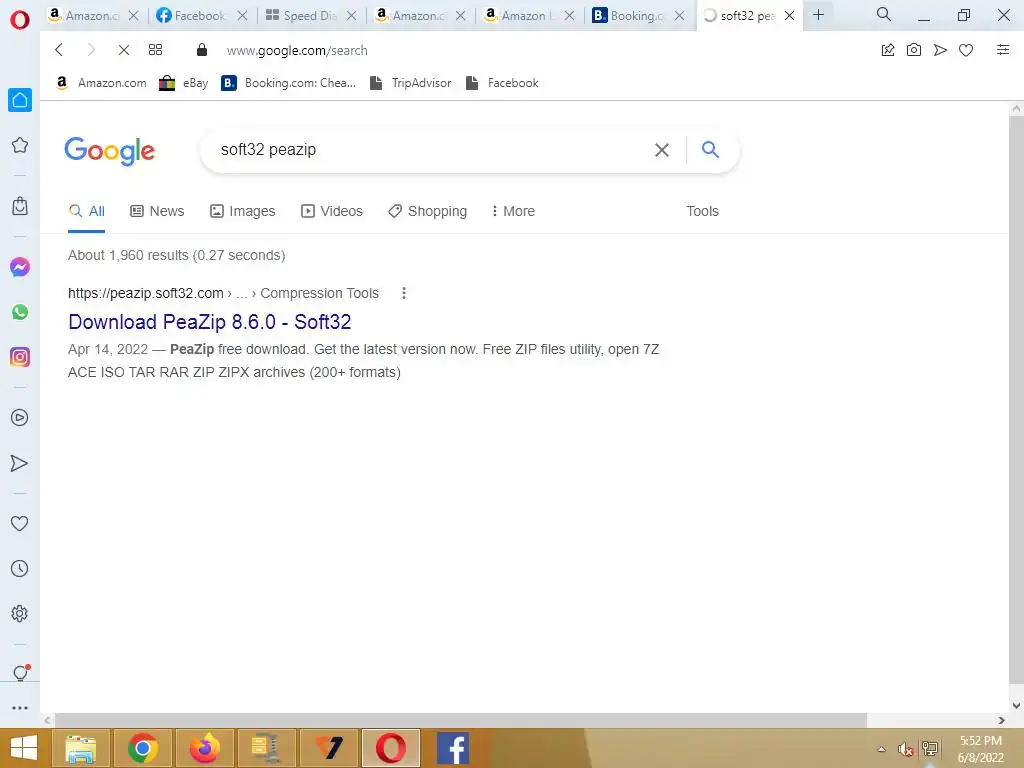Click the padlock site security icon
1024x768 pixels.
tap(202, 50)
